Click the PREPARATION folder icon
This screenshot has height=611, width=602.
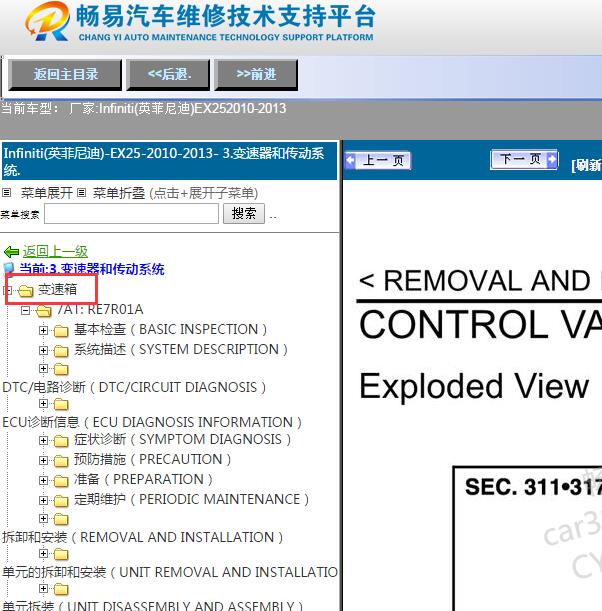(61, 481)
